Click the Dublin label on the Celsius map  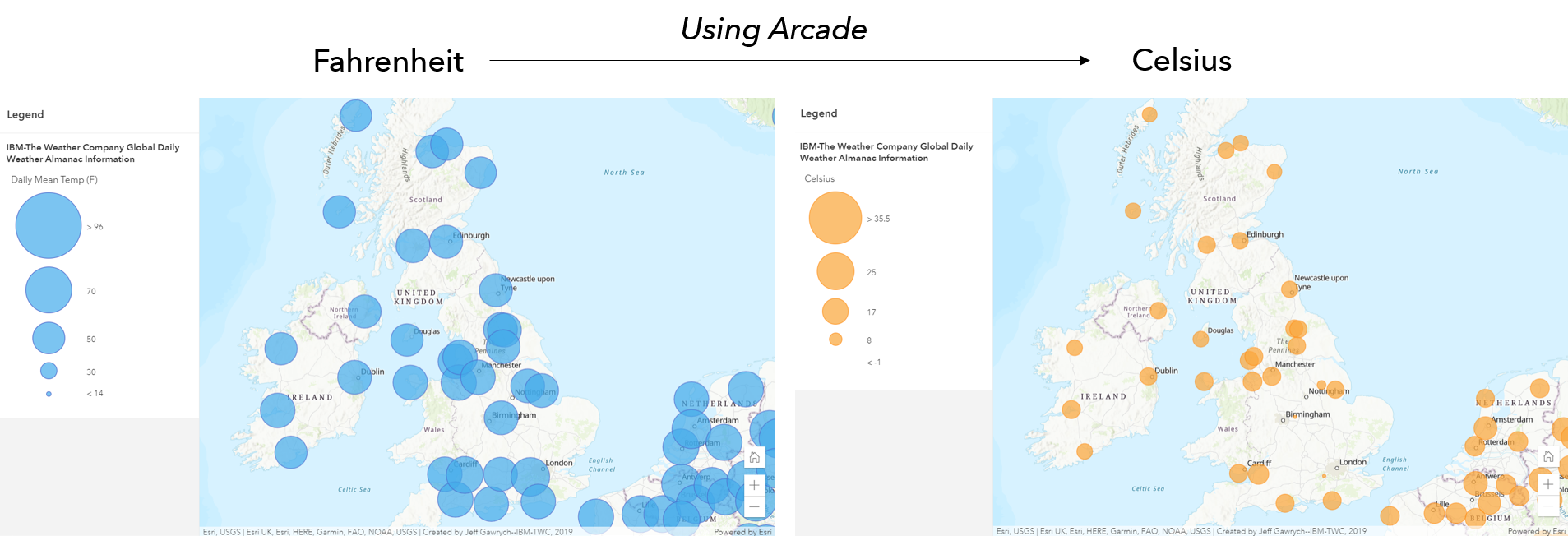tap(1166, 371)
